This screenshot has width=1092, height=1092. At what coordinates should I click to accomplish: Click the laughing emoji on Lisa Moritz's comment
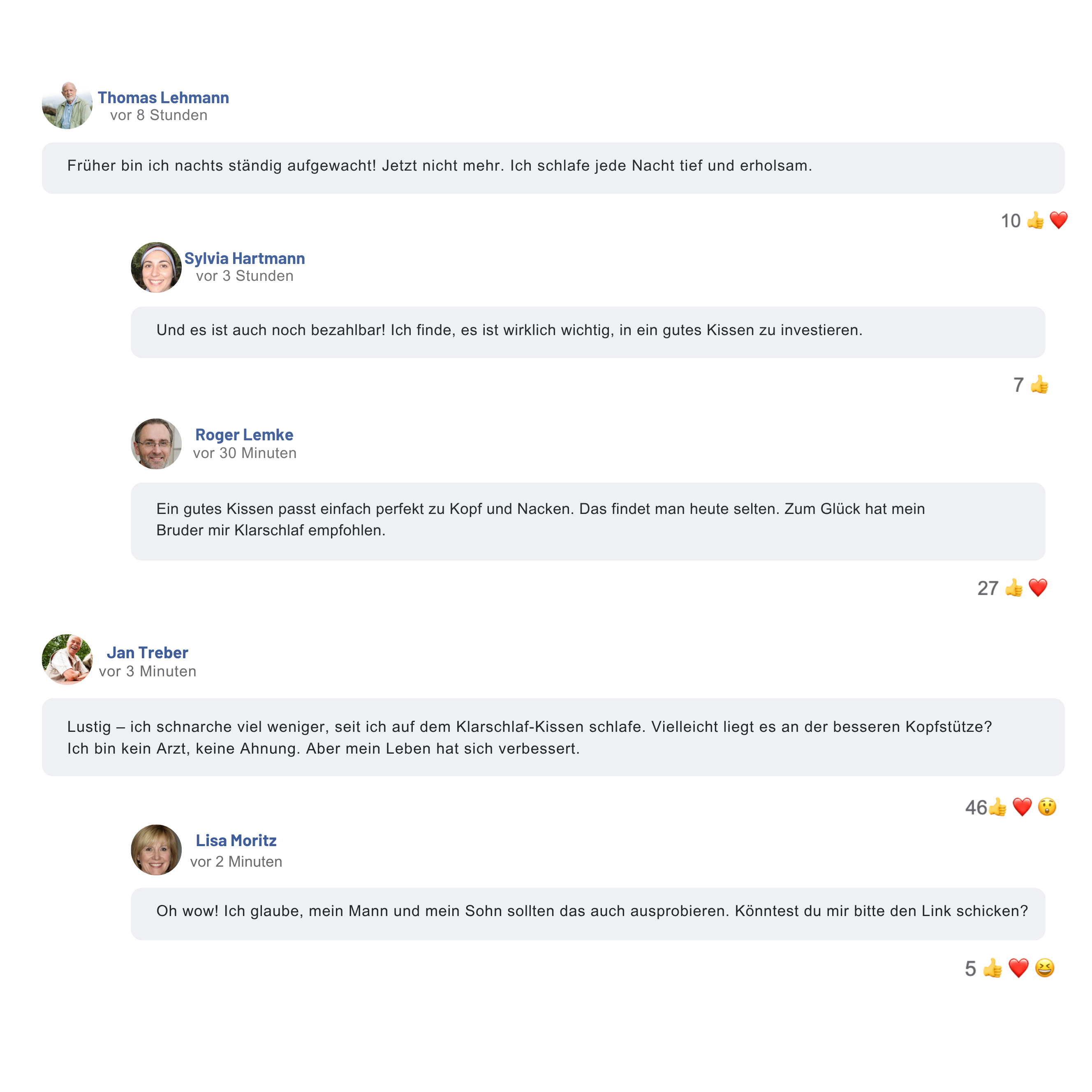[x=1045, y=968]
